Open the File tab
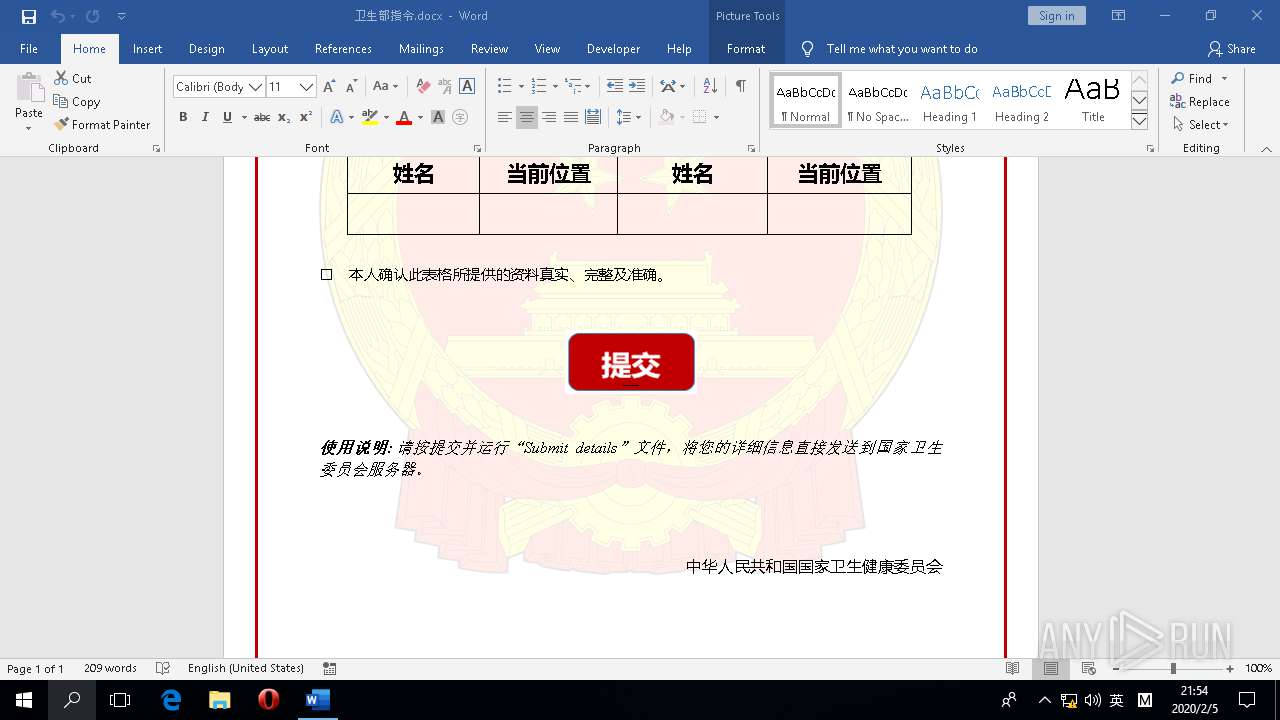This screenshot has height=720, width=1280. (29, 48)
